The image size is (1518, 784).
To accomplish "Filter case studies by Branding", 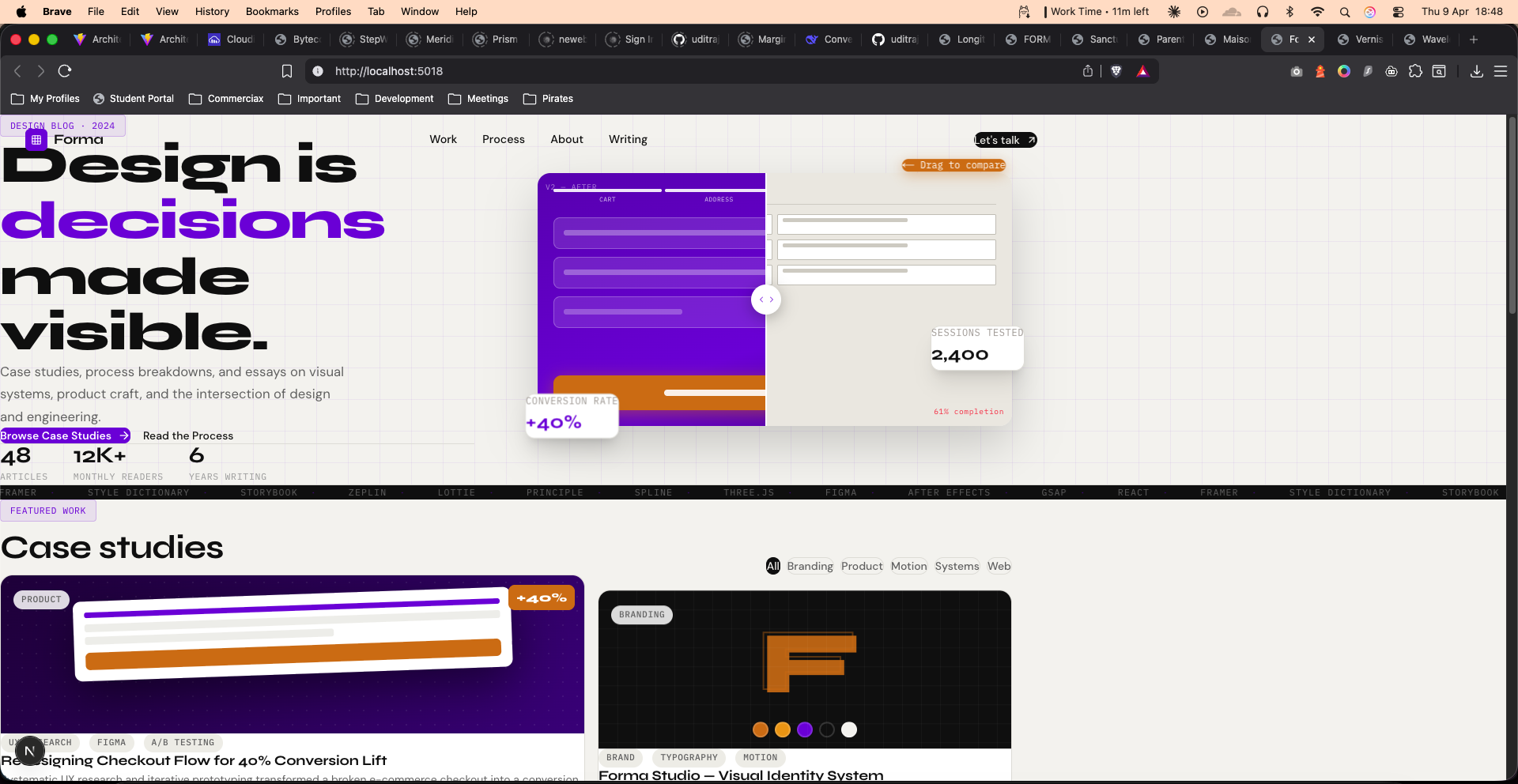I will (x=810, y=566).
